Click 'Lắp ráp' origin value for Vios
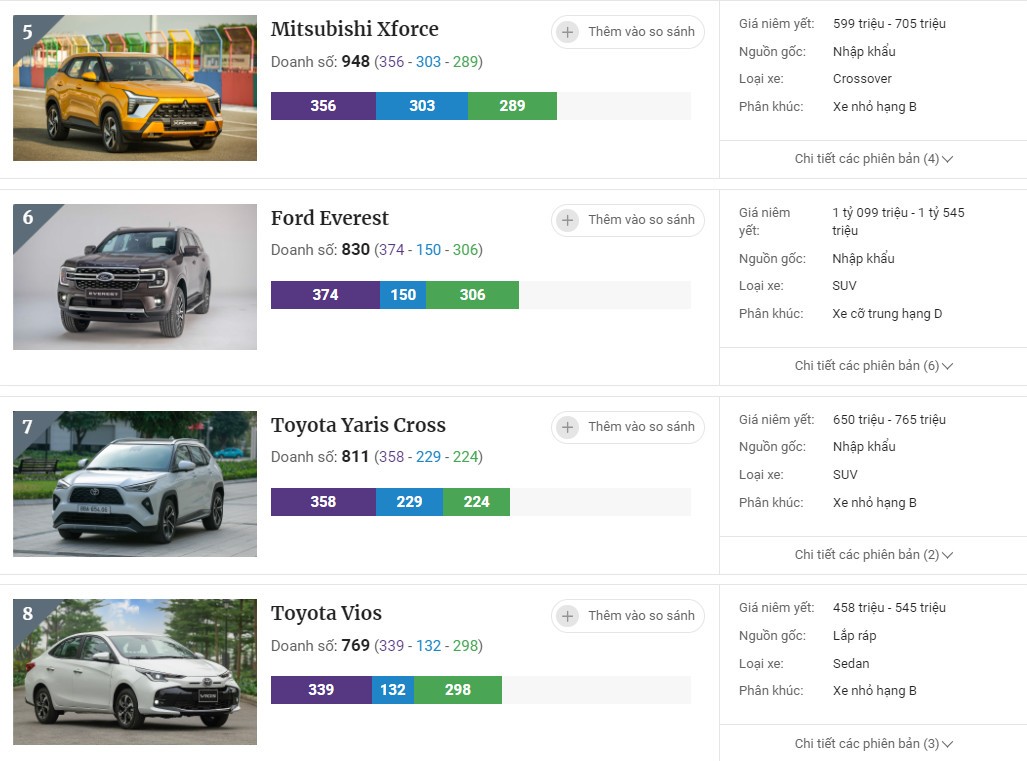This screenshot has height=761, width=1027. 855,635
